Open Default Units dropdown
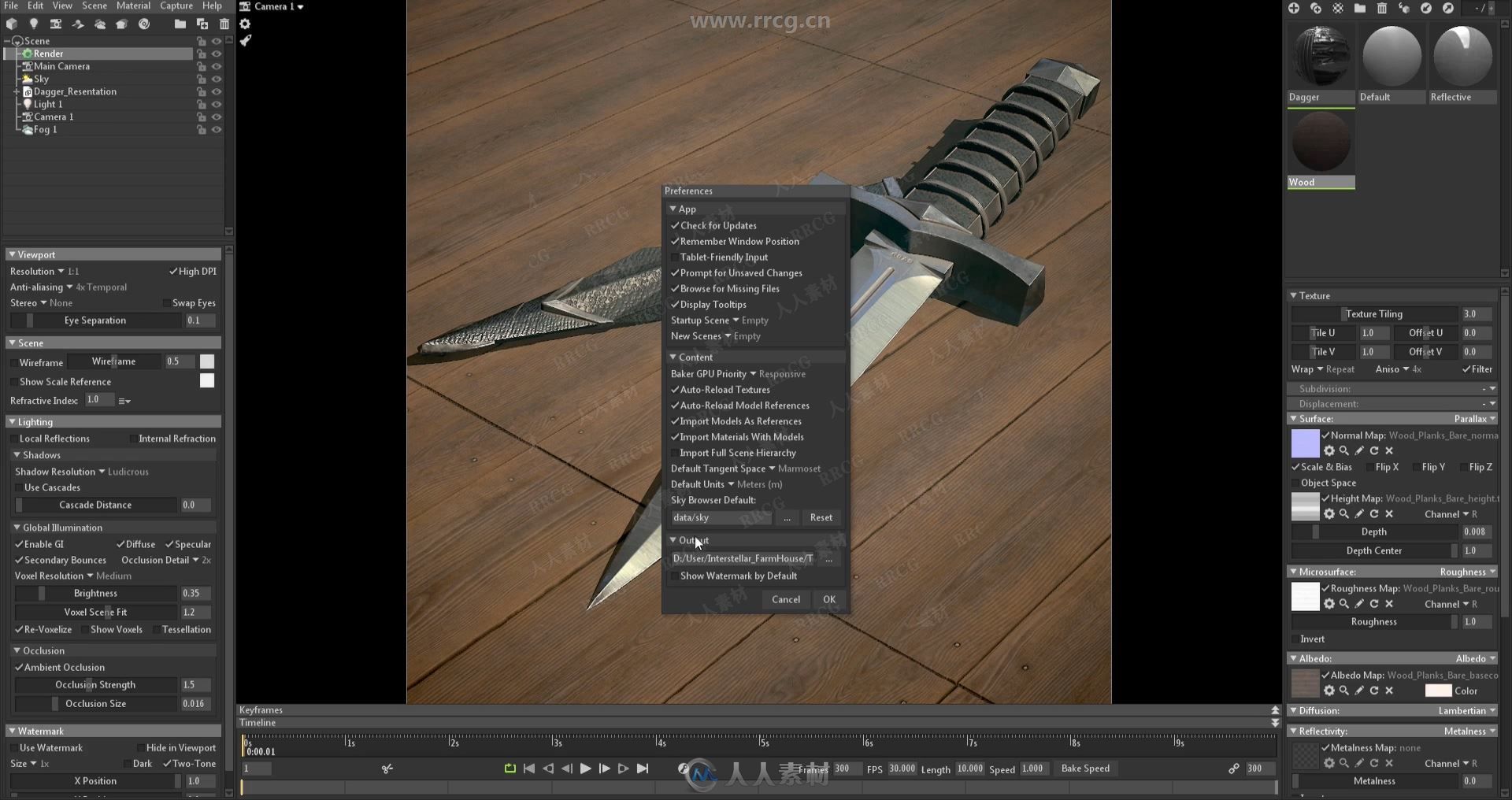 pos(726,484)
